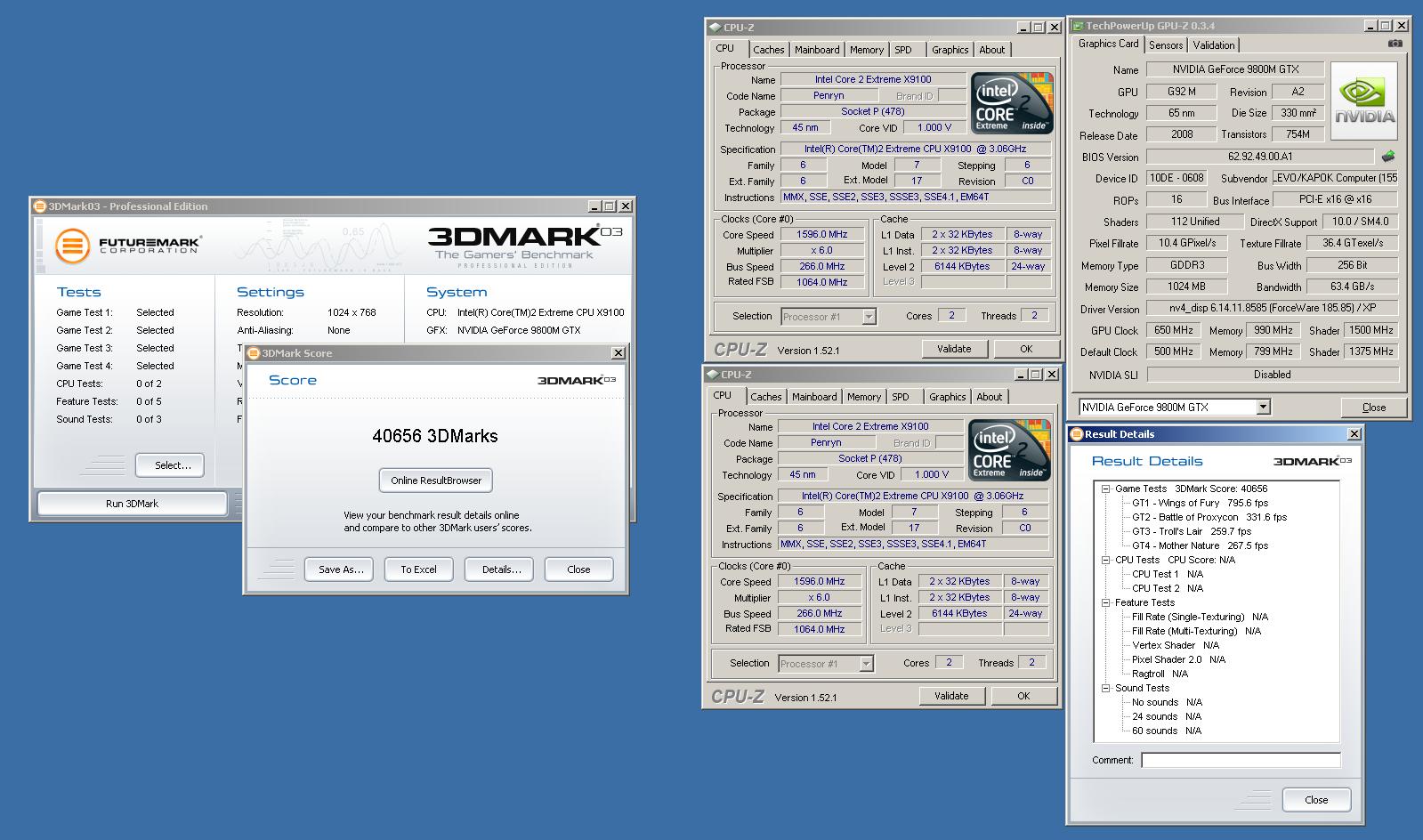1423x840 pixels.
Task: Click GPU Clock 650 MHz value in GPU-Z
Action: [1173, 330]
